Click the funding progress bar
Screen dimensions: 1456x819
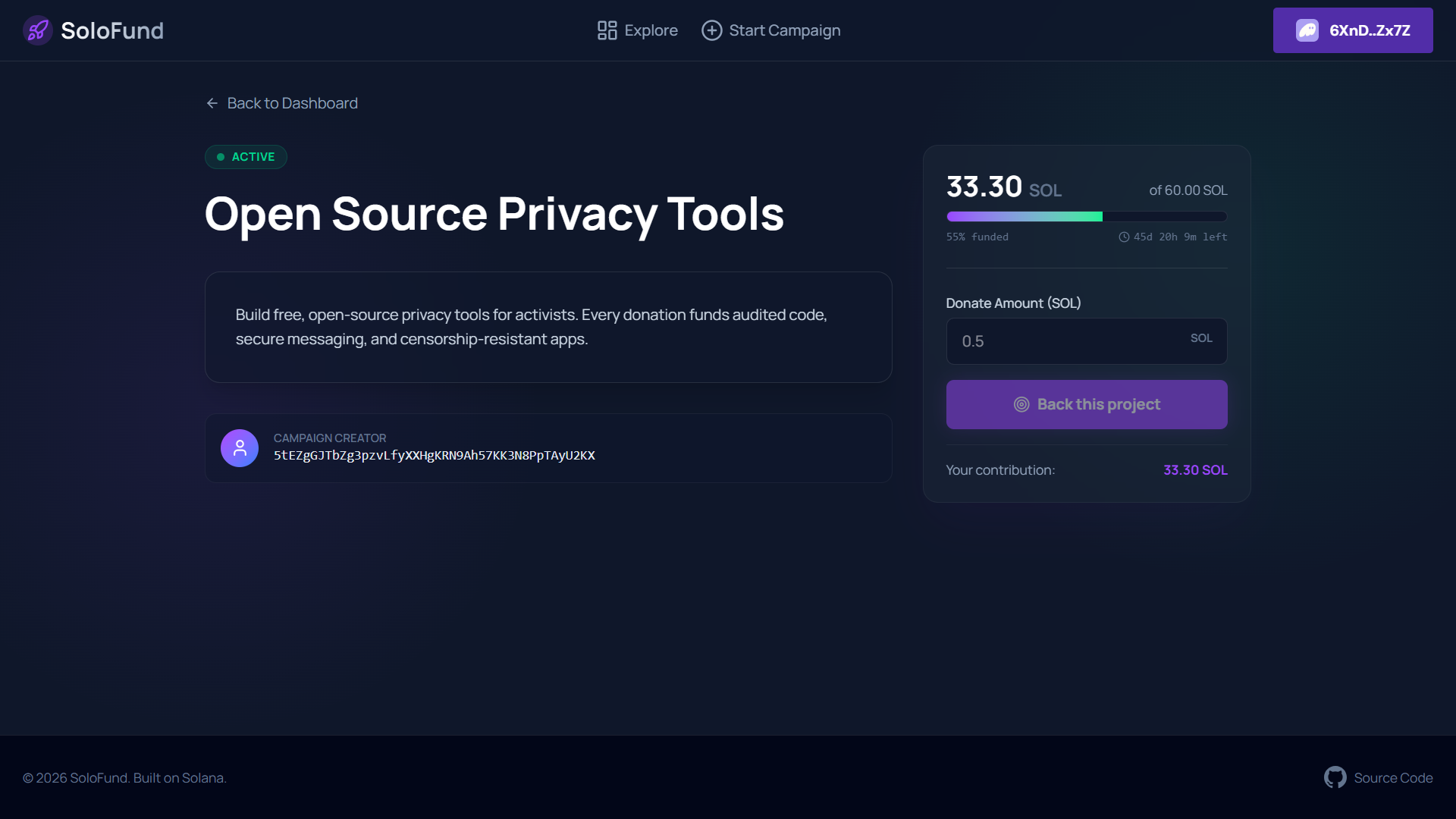[x=1086, y=217]
